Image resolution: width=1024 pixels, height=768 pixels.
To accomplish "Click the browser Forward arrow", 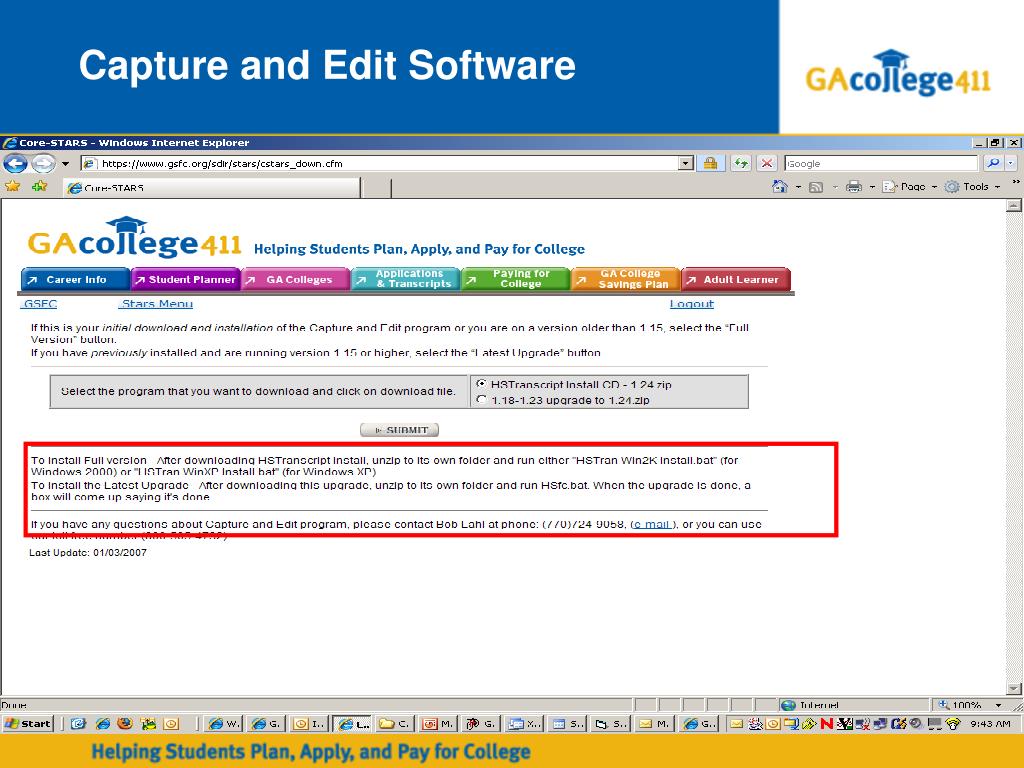I will point(43,163).
